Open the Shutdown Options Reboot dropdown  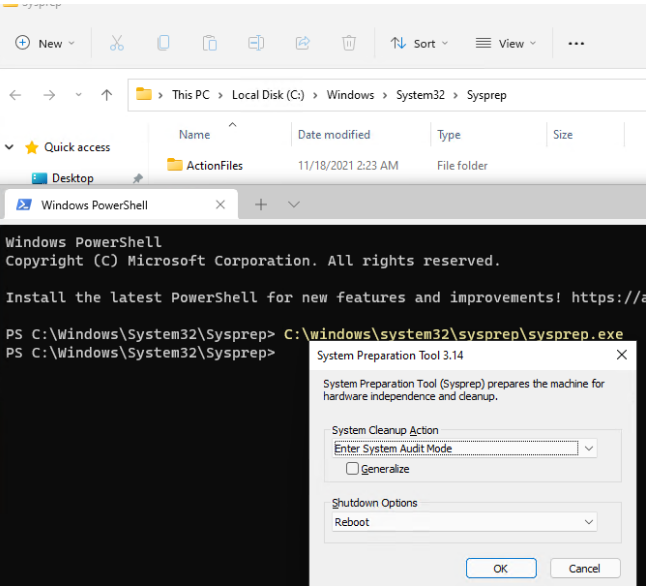464,522
